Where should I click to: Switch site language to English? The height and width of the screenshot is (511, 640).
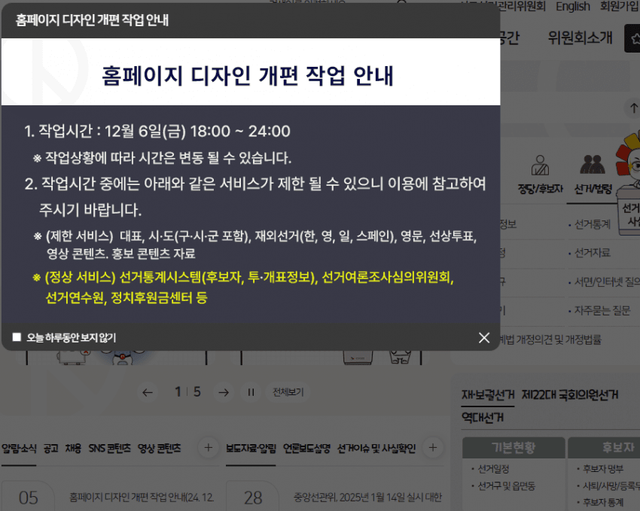(x=573, y=7)
